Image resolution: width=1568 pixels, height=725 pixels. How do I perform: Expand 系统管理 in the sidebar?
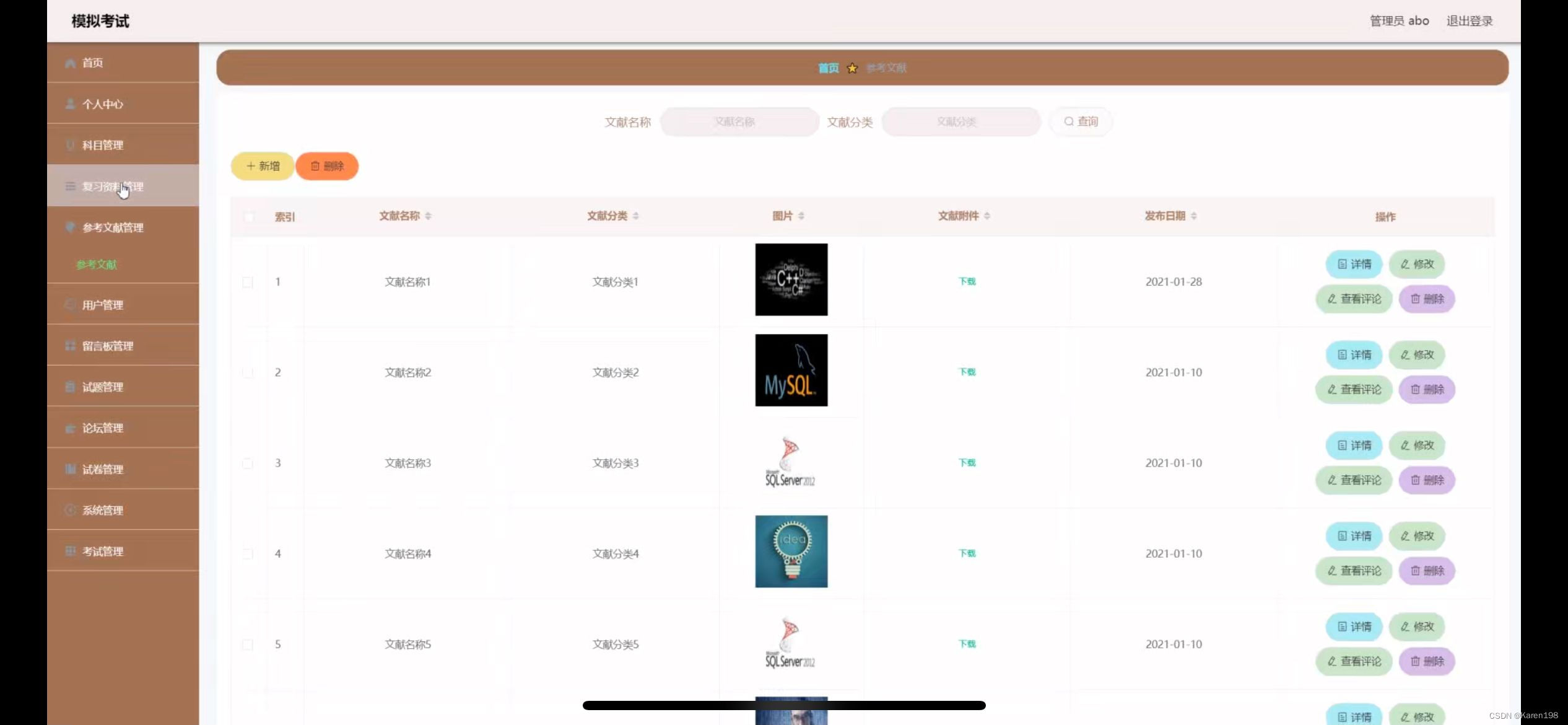click(x=123, y=510)
